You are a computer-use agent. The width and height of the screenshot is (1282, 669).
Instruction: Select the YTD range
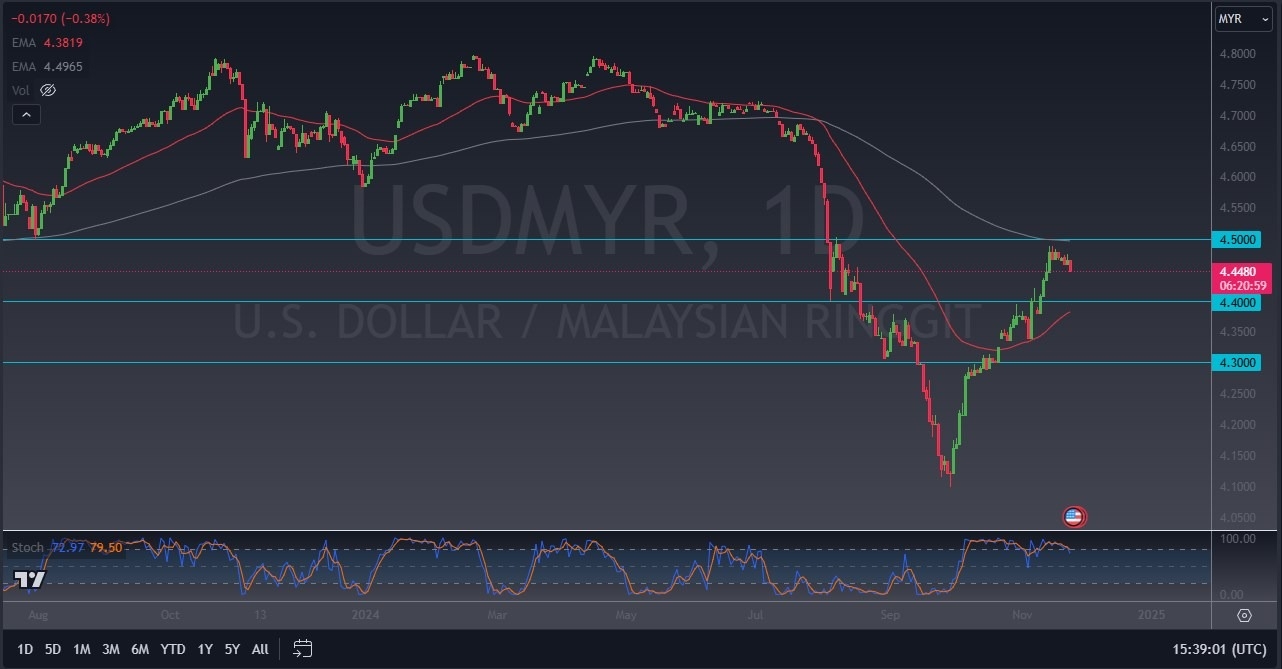point(173,649)
